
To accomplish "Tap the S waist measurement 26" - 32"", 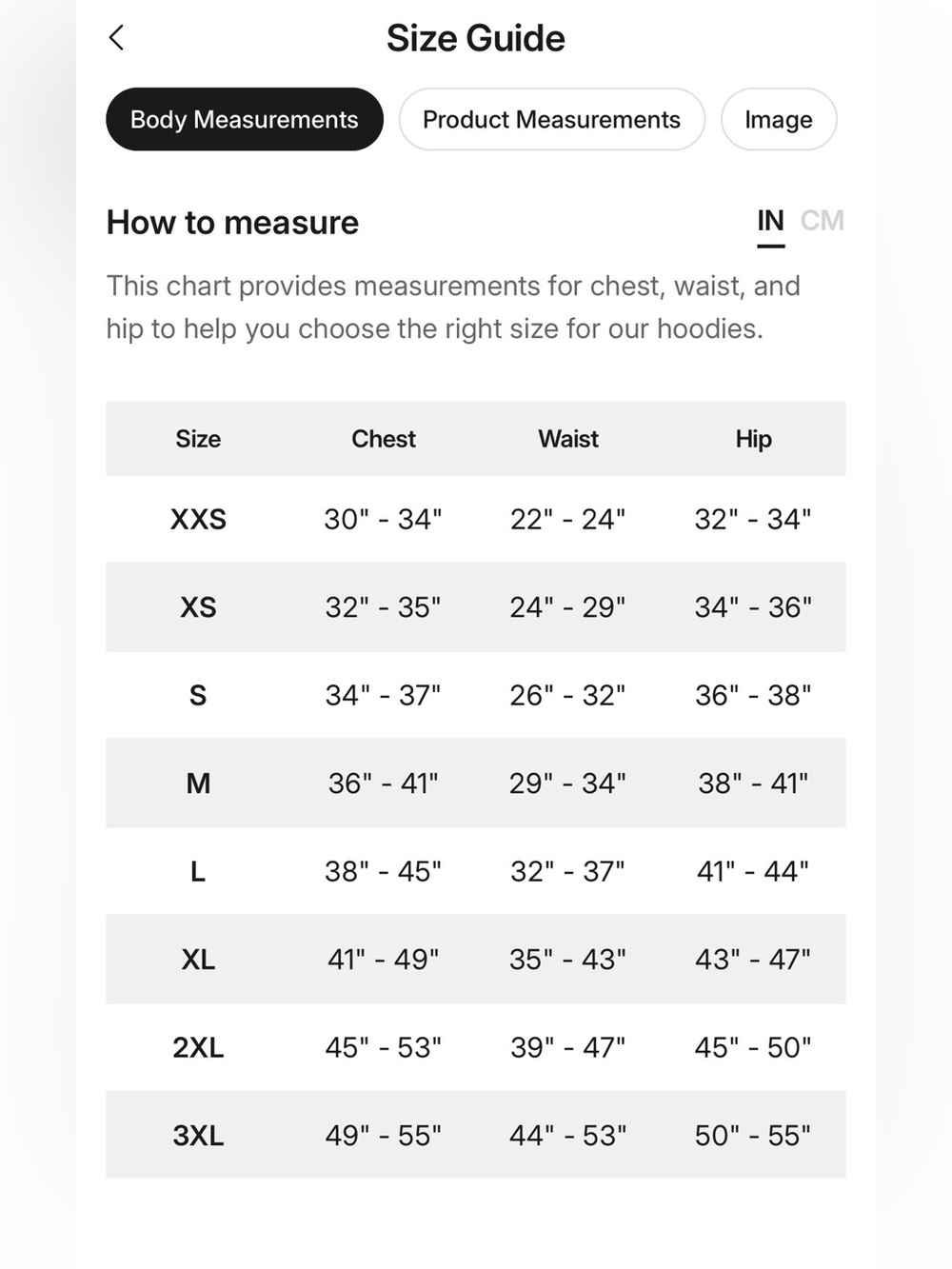I will click(x=567, y=695).
